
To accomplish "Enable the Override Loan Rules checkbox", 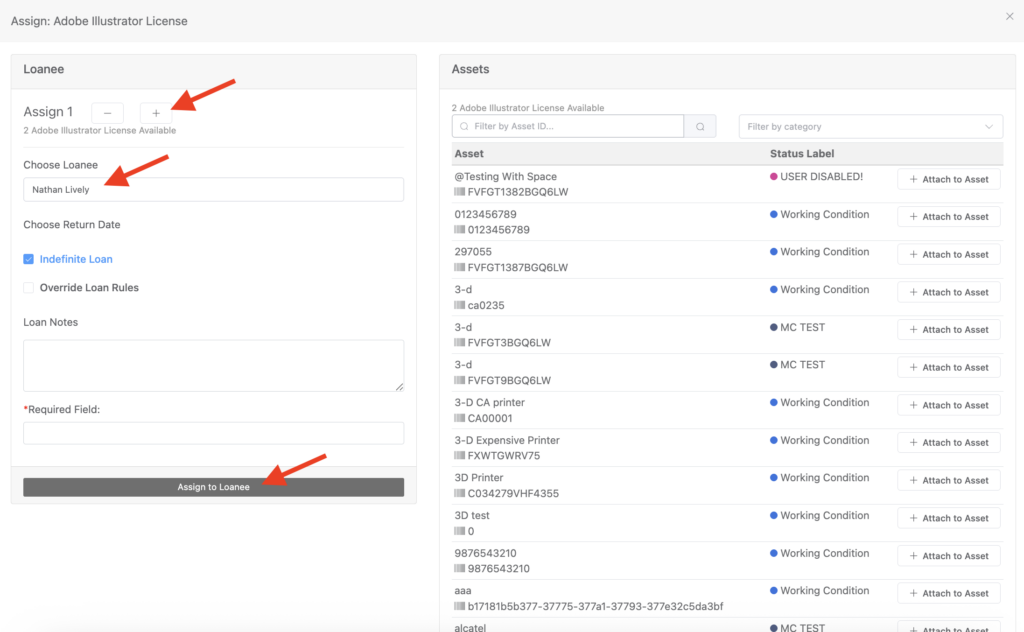I will tap(29, 288).
